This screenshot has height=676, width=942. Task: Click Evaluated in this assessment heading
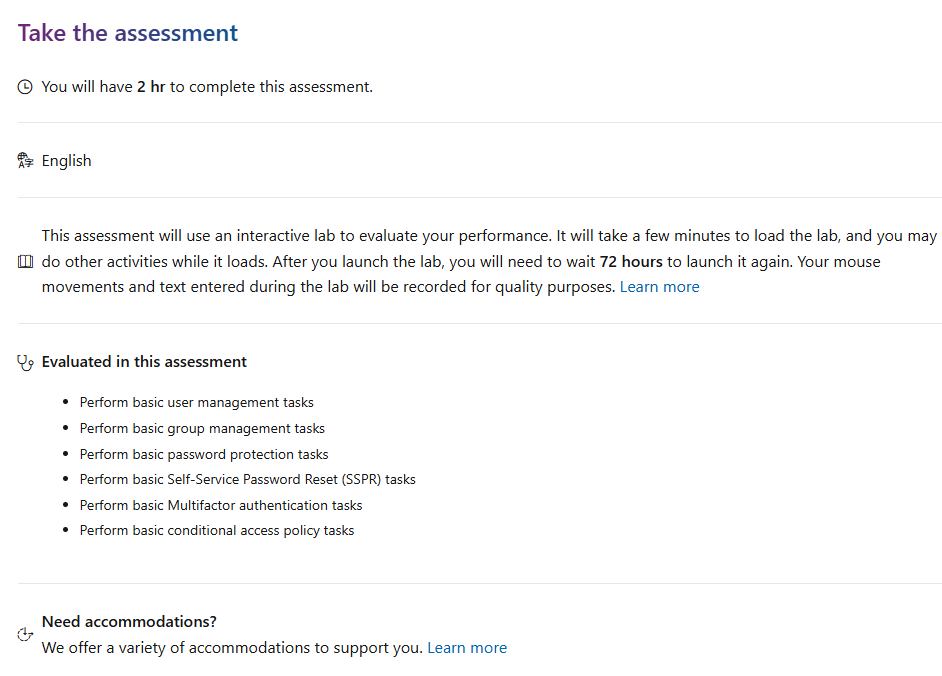(144, 362)
